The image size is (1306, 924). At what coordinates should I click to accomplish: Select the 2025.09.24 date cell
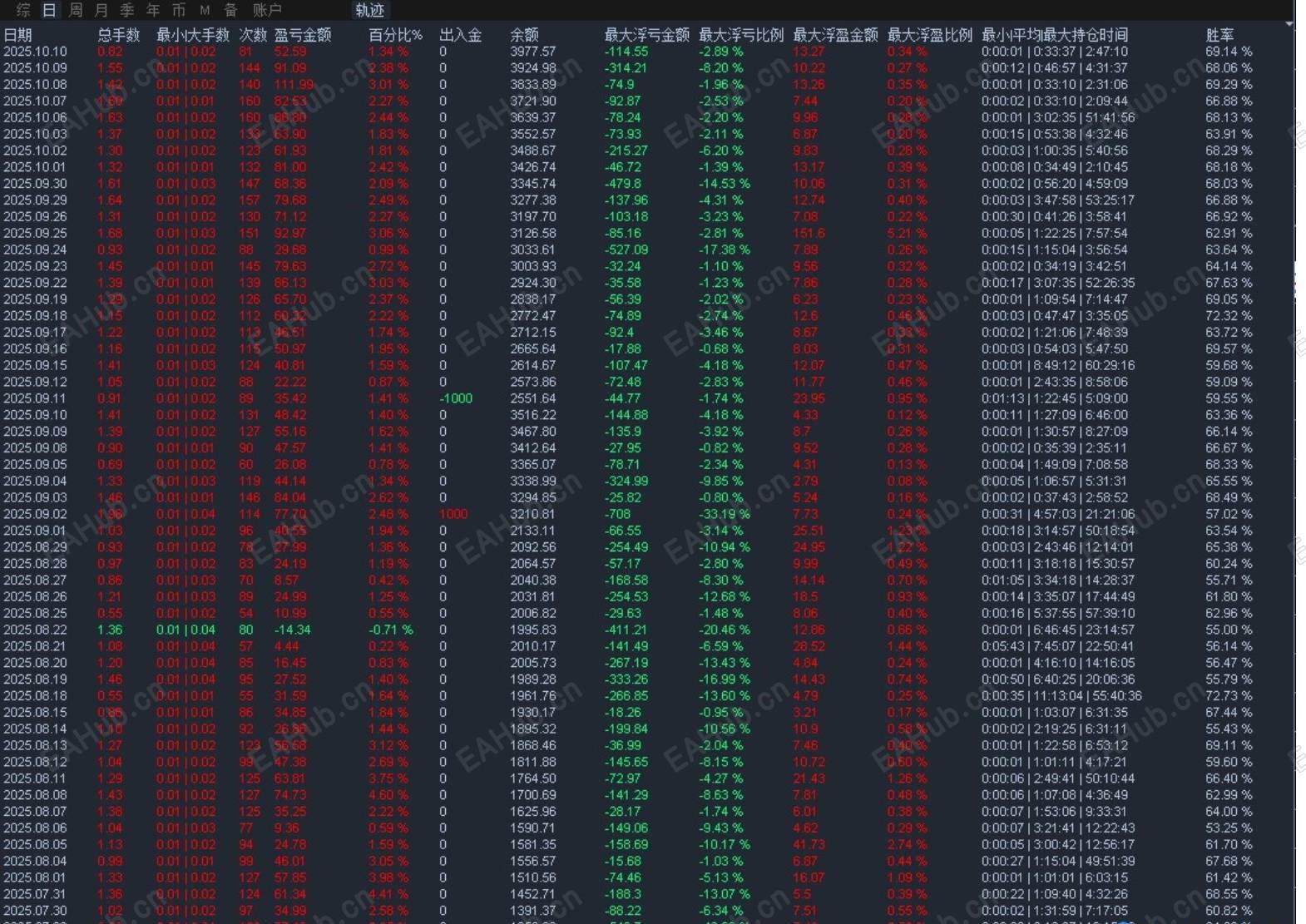(x=35, y=250)
